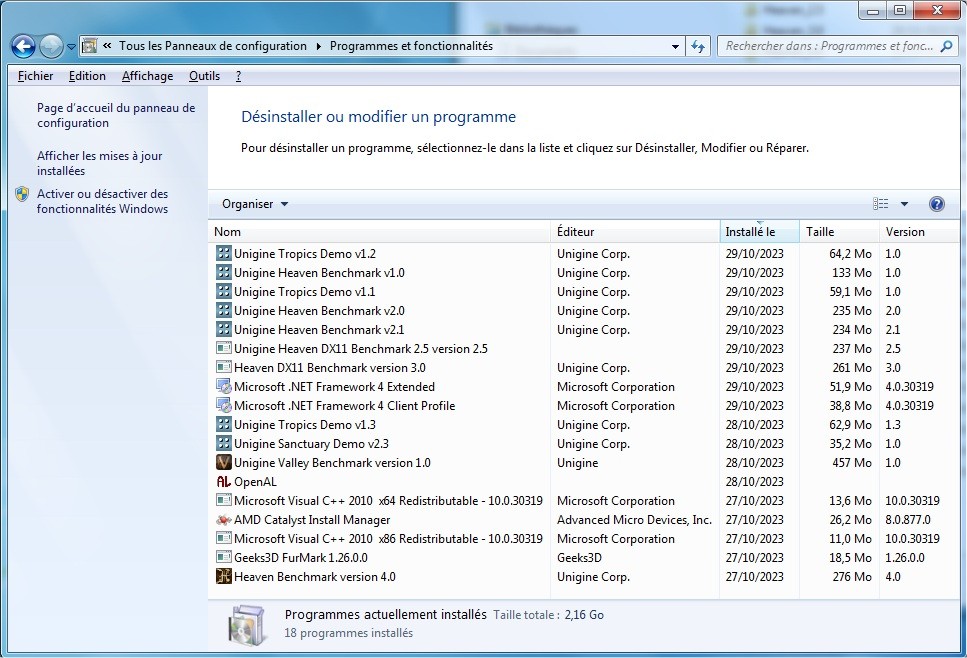Select Unigine Heaven Benchmark v2.0 icon
This screenshot has height=658, width=967.
click(223, 311)
